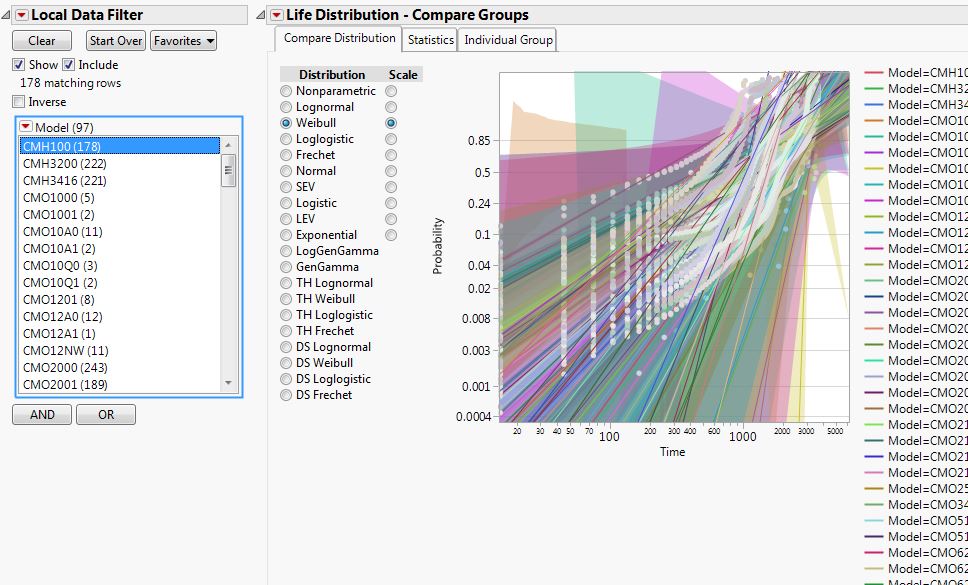The width and height of the screenshot is (968, 585).
Task: Click the first legend line swatch Model=CMH10
Action: click(874, 73)
